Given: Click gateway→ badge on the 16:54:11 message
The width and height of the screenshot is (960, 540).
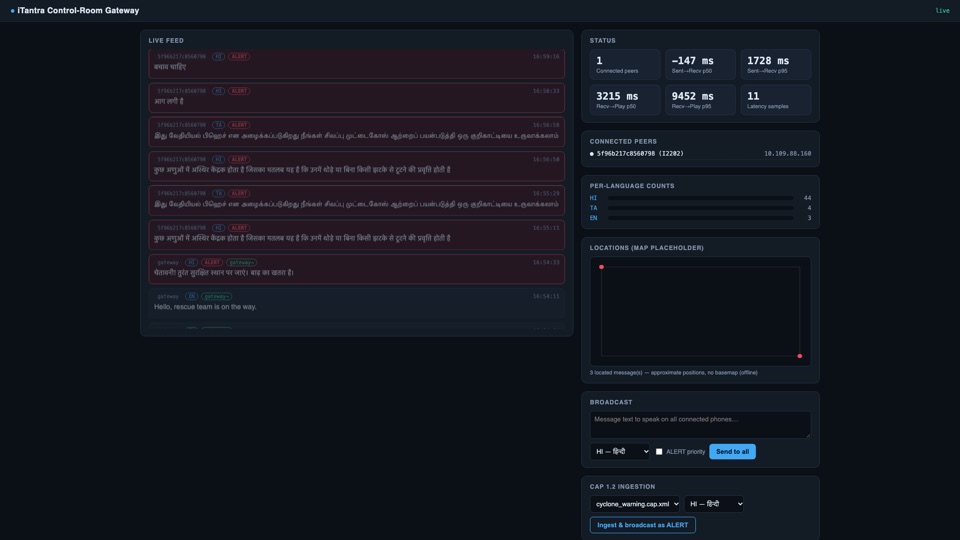Looking at the screenshot, I should 216,296.
